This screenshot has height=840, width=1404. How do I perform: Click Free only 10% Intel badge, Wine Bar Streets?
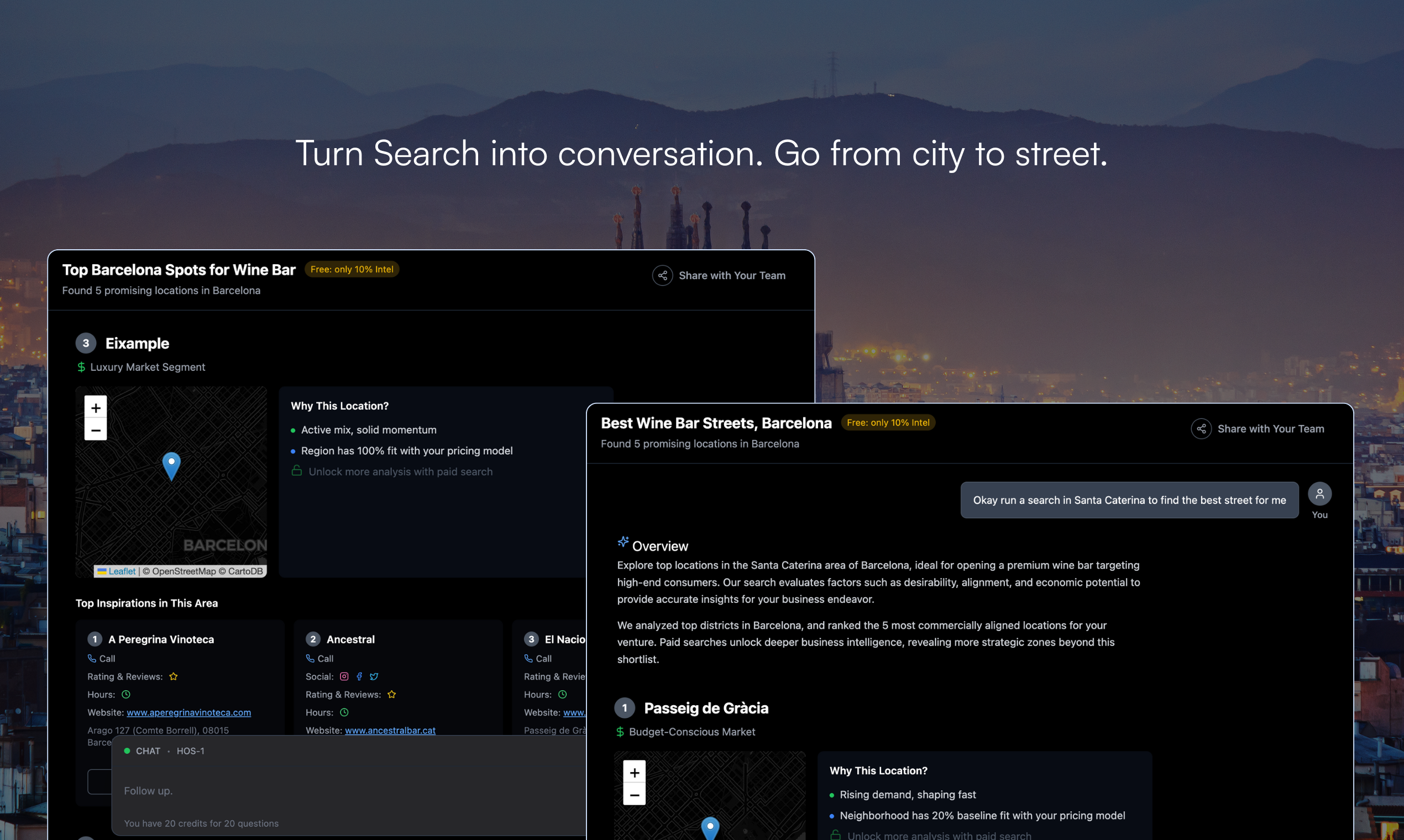point(888,423)
